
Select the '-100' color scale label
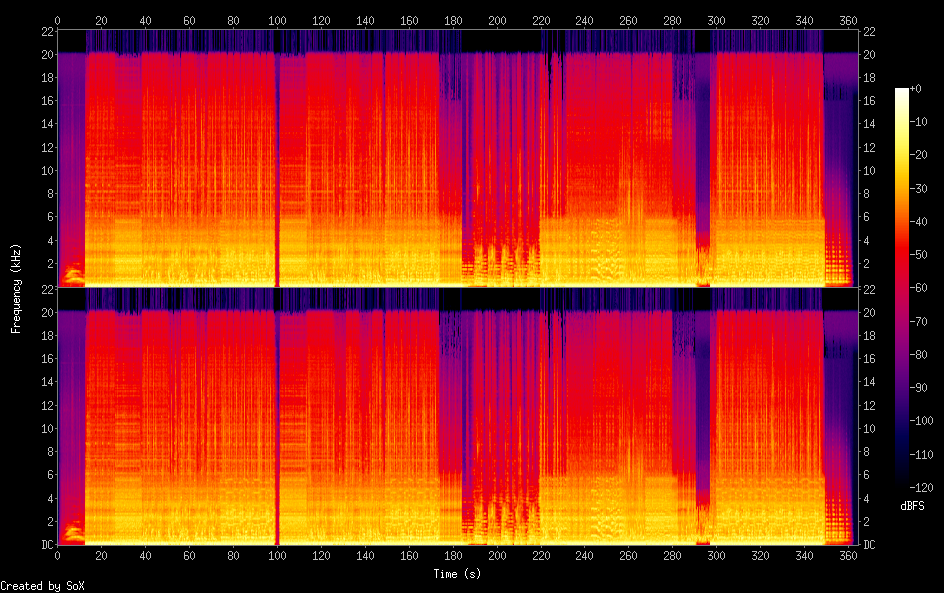pyautogui.click(x=921, y=421)
